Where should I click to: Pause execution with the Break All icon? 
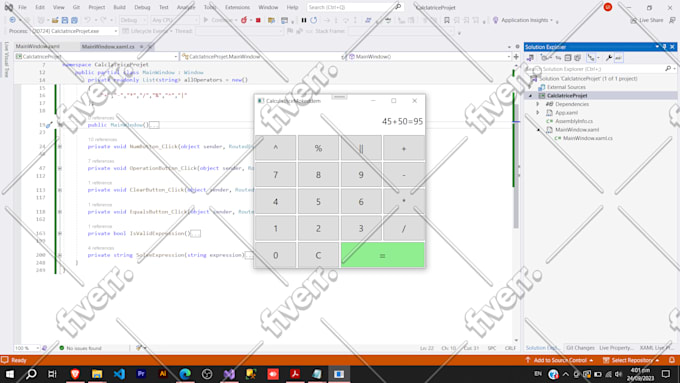pyautogui.click(x=304, y=20)
